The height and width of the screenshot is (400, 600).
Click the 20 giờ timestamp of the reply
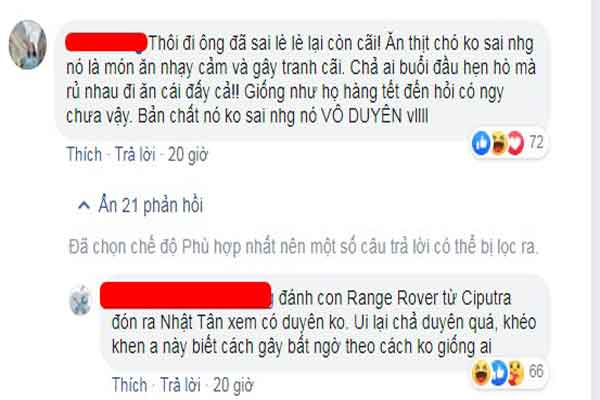coord(233,385)
